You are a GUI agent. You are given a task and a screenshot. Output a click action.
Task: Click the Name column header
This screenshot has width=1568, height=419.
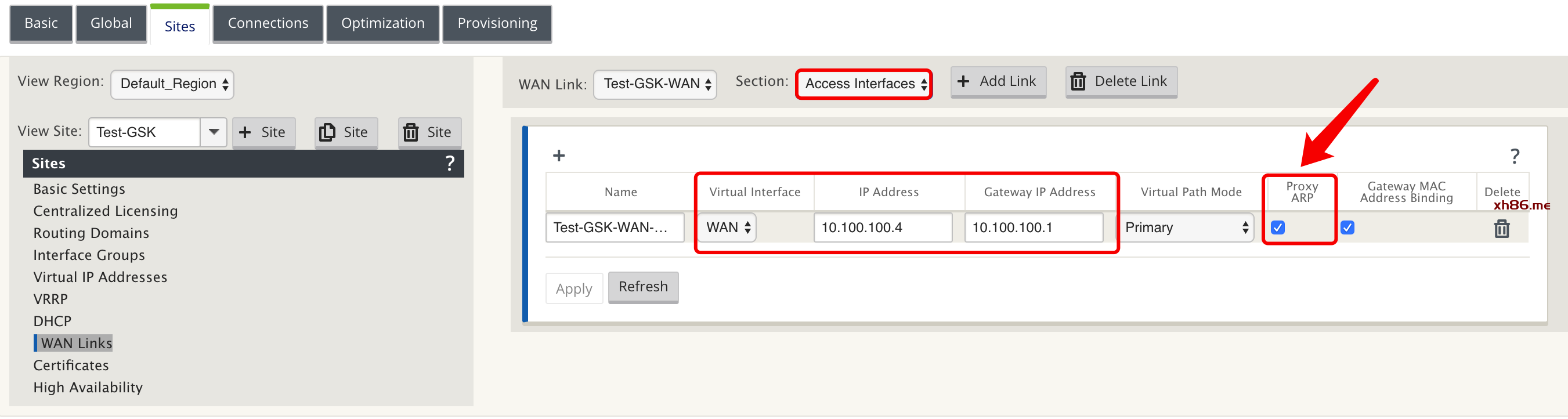pyautogui.click(x=621, y=193)
